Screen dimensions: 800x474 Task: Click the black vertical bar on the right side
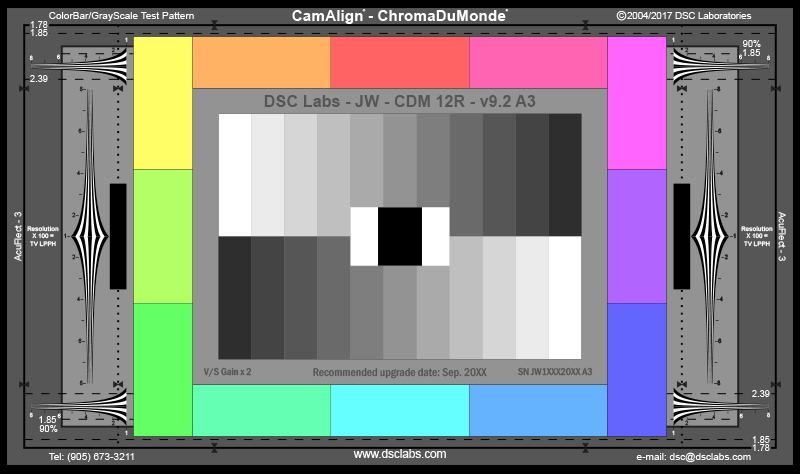click(682, 236)
